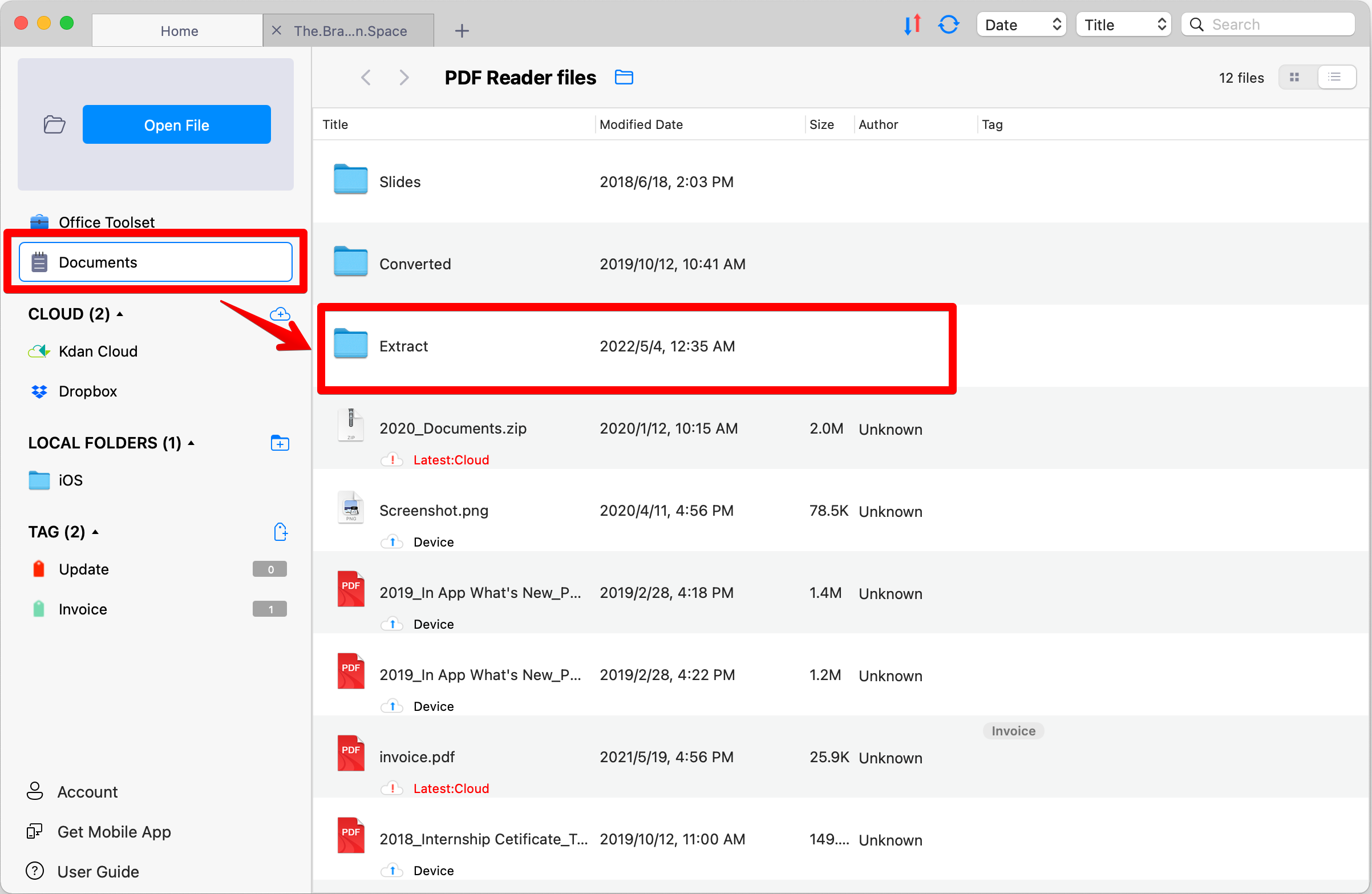Image resolution: width=1372 pixels, height=894 pixels.
Task: Click the Search input field
Action: 1268,25
